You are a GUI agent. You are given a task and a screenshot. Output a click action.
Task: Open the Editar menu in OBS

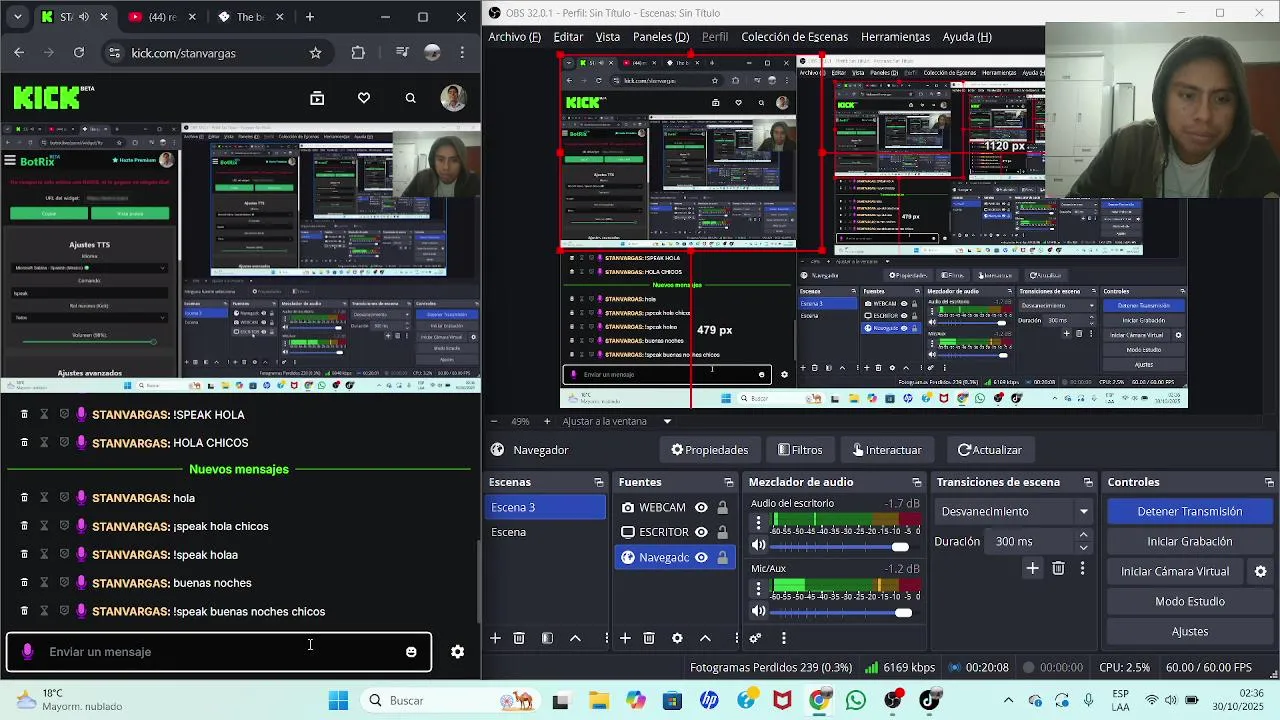click(x=568, y=37)
